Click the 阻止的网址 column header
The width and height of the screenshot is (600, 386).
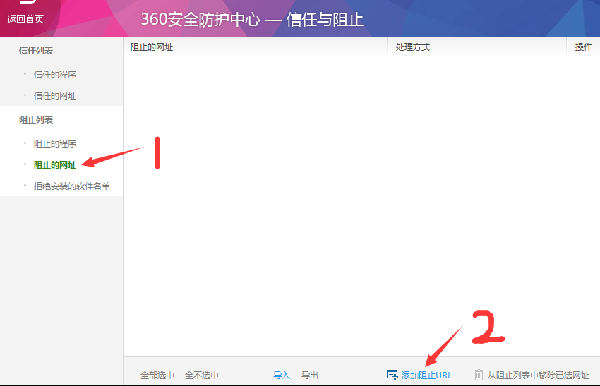[x=152, y=47]
